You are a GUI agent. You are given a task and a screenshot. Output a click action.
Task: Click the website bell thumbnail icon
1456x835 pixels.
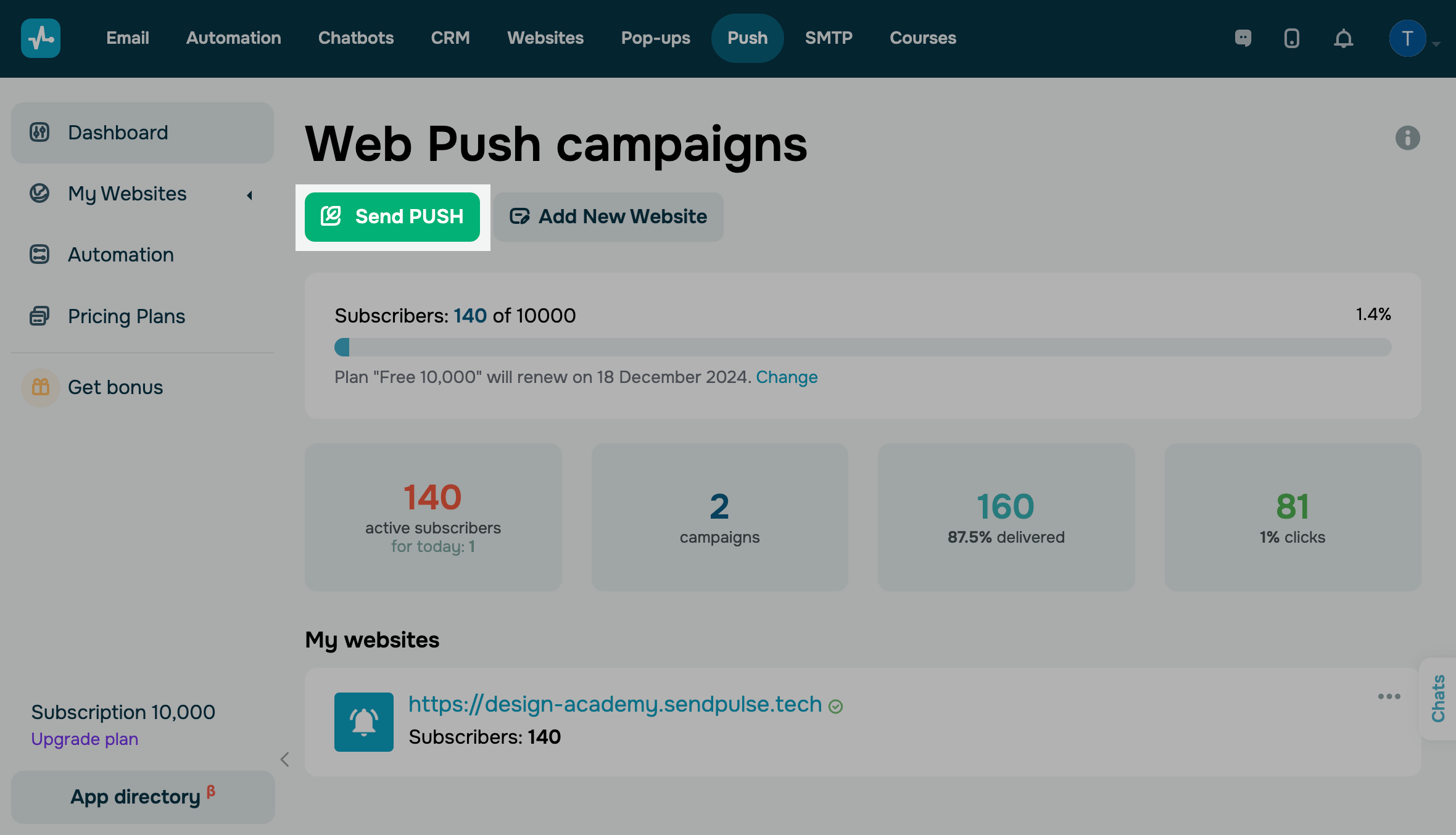[363, 722]
